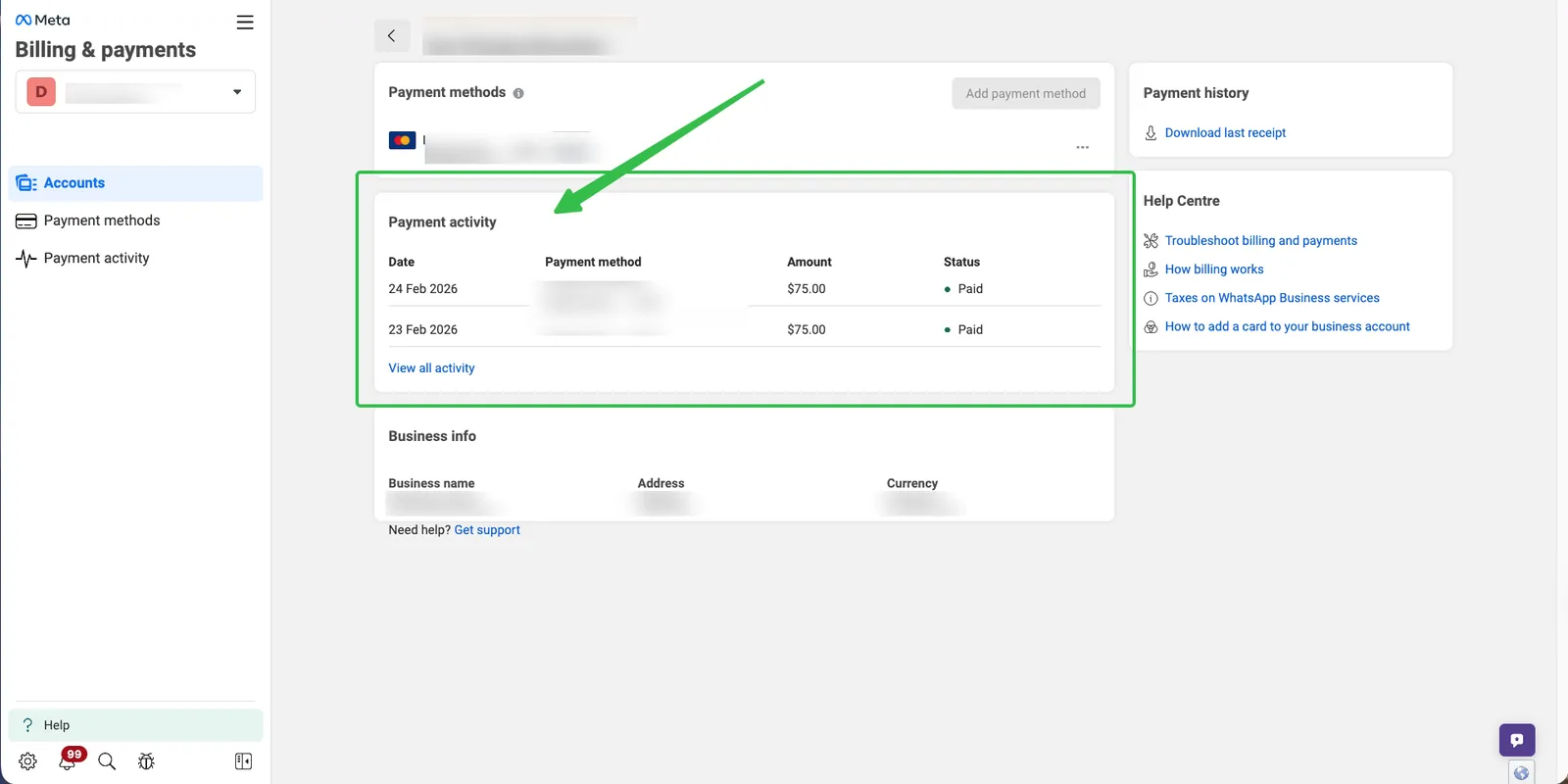
Task: Go to Payment methods in sidebar
Action: pyautogui.click(x=102, y=220)
